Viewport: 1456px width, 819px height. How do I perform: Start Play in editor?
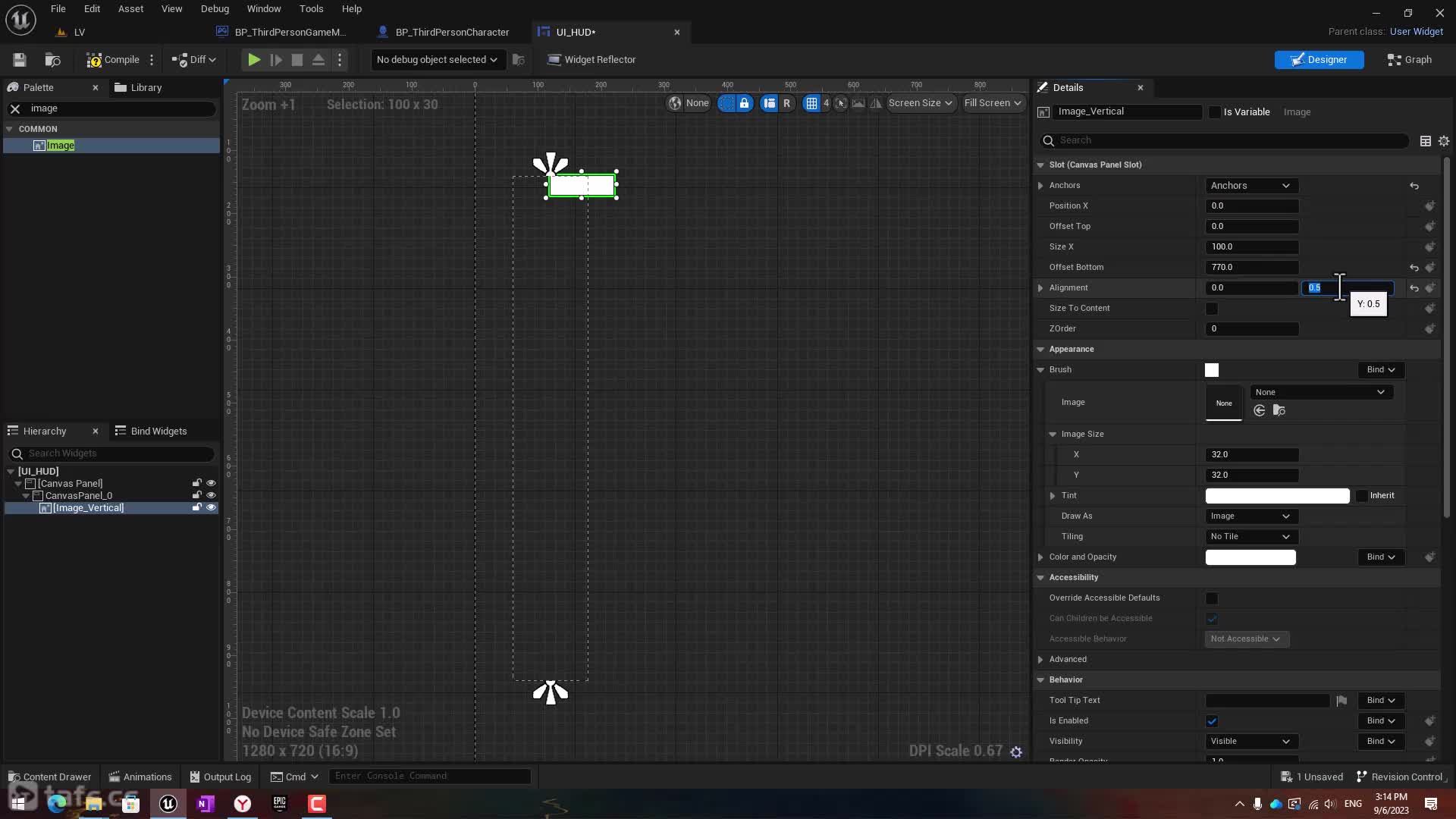coord(254,60)
